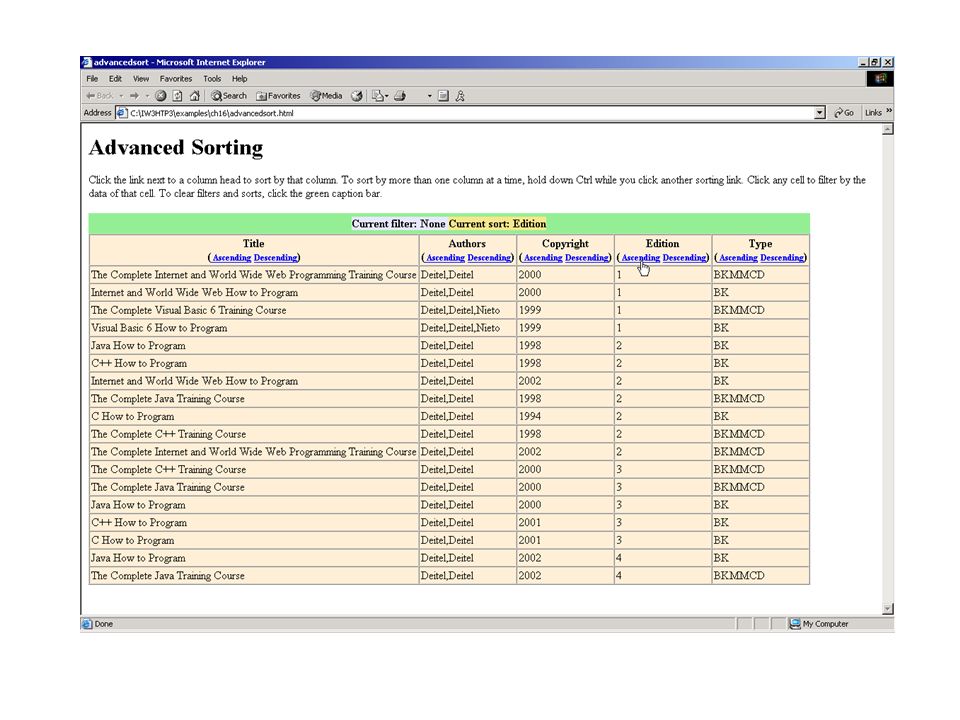Open the Help menu
The height and width of the screenshot is (720, 960).
[x=239, y=78]
